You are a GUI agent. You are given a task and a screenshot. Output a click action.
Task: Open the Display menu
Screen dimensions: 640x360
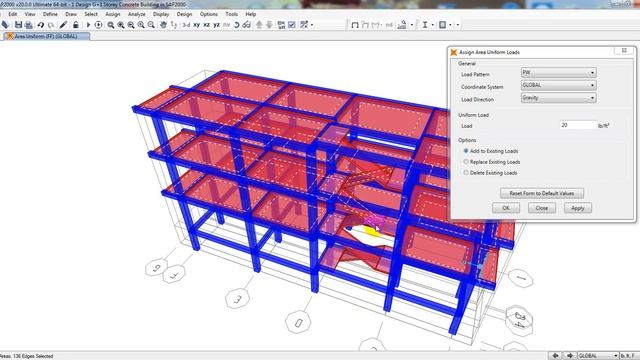[x=161, y=14]
